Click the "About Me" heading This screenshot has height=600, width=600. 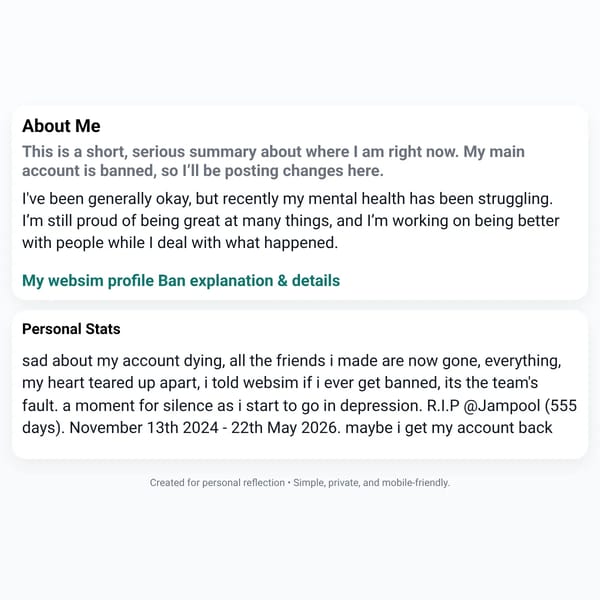click(x=61, y=126)
